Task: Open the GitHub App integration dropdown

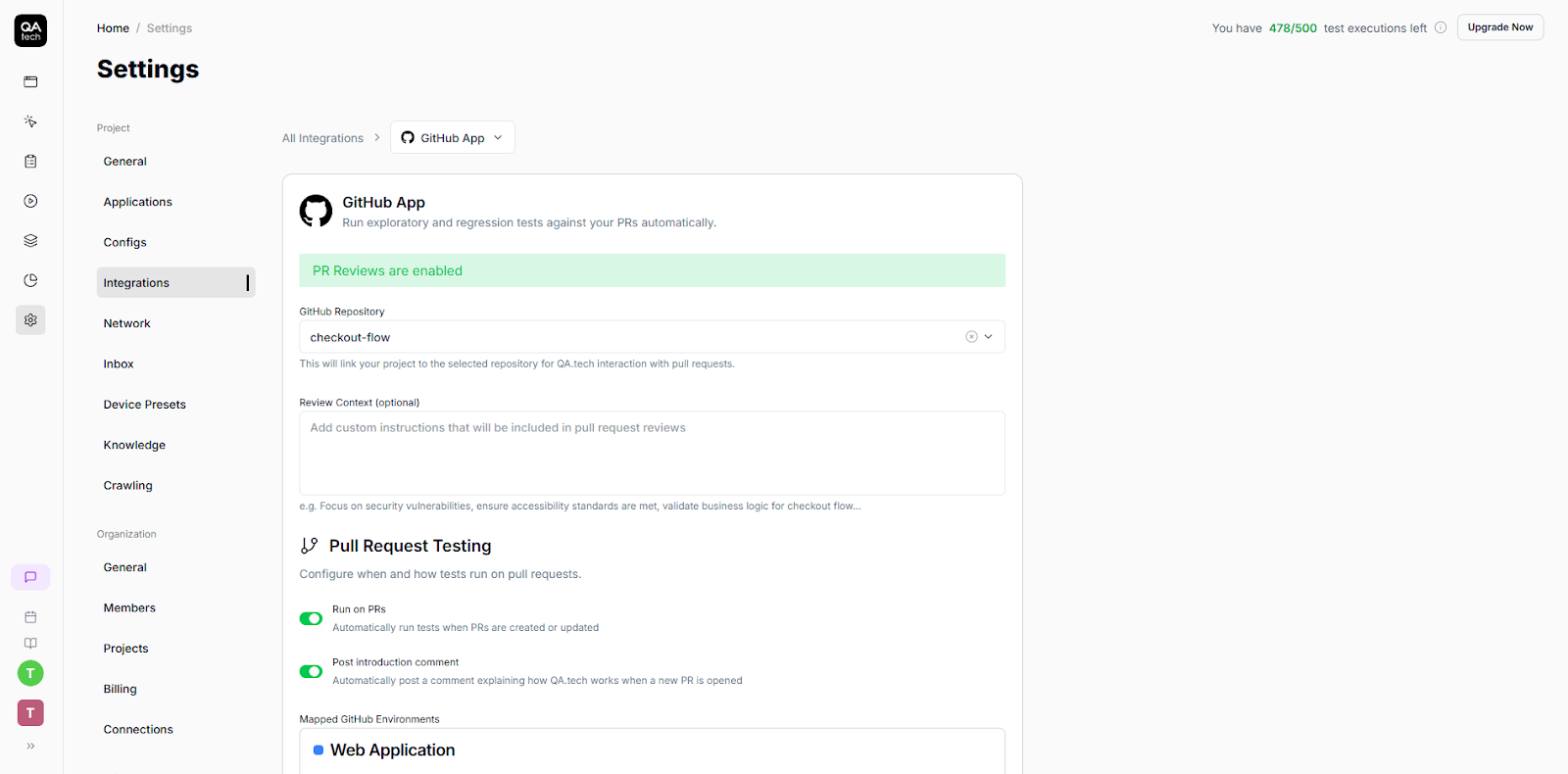Action: click(453, 138)
